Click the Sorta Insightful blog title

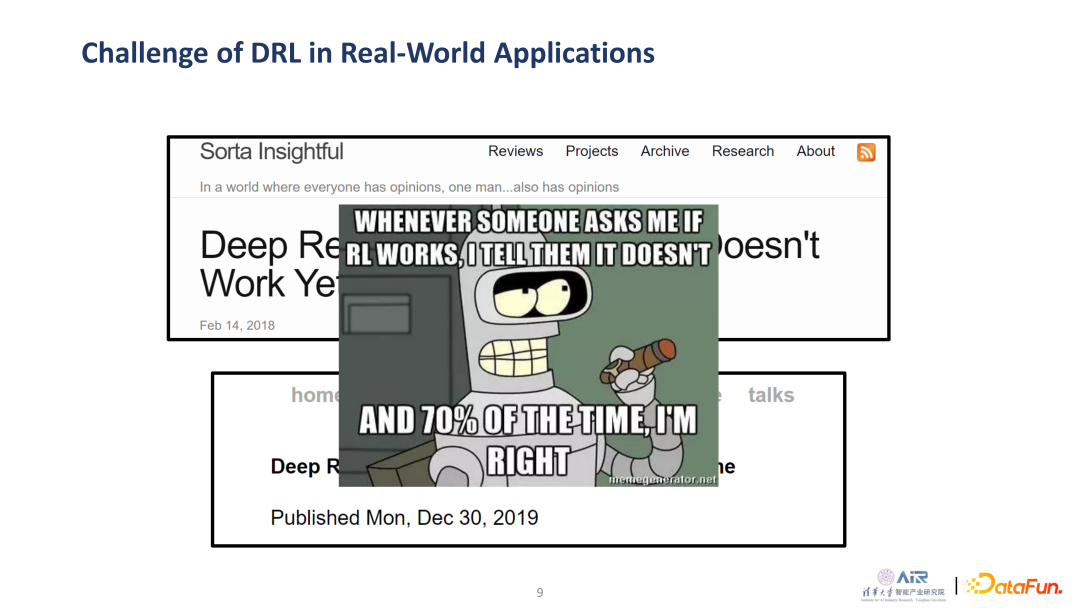click(x=271, y=151)
